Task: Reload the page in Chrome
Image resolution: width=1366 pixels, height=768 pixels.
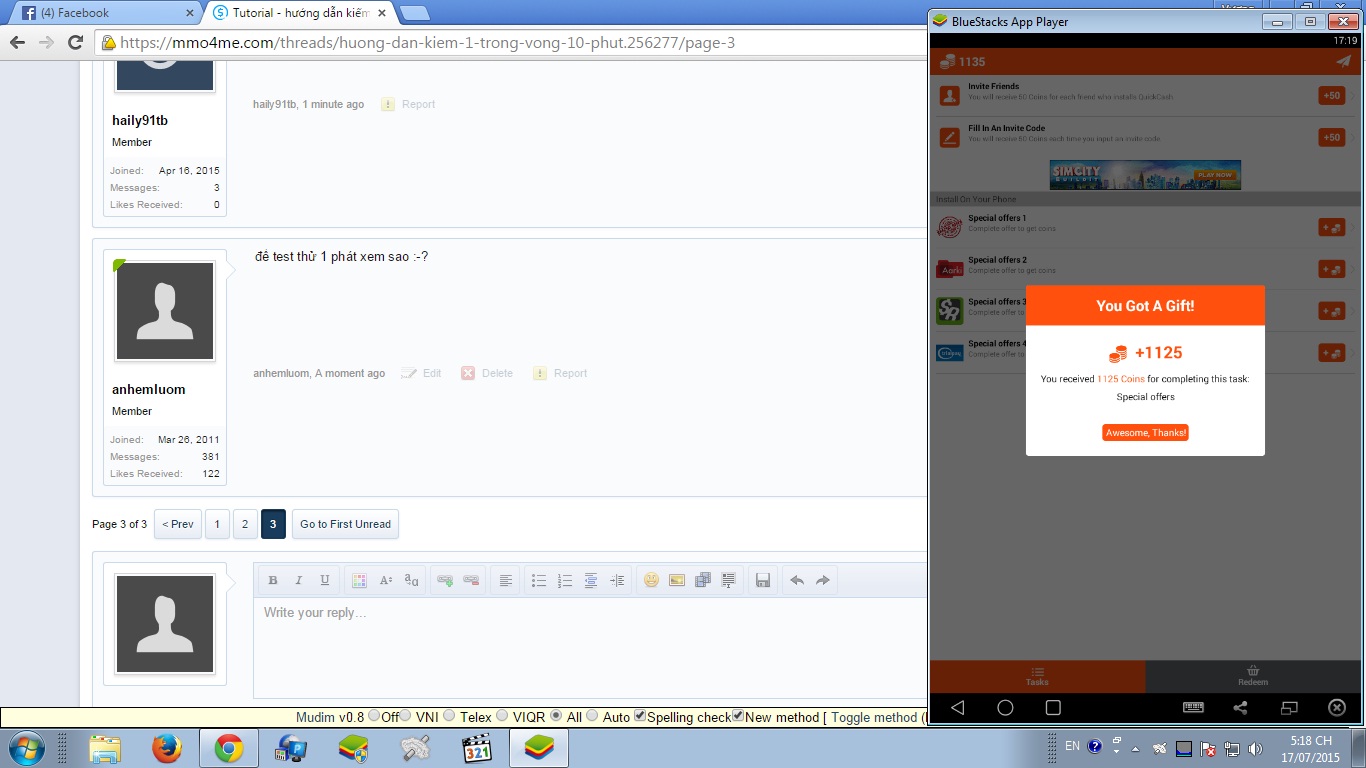Action: pos(75,42)
